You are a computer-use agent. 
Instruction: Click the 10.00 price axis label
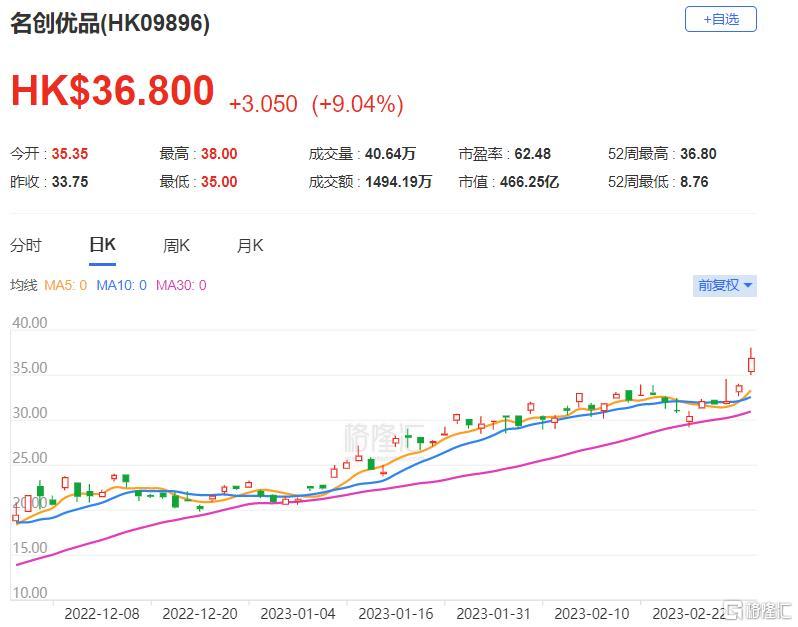tap(30, 592)
